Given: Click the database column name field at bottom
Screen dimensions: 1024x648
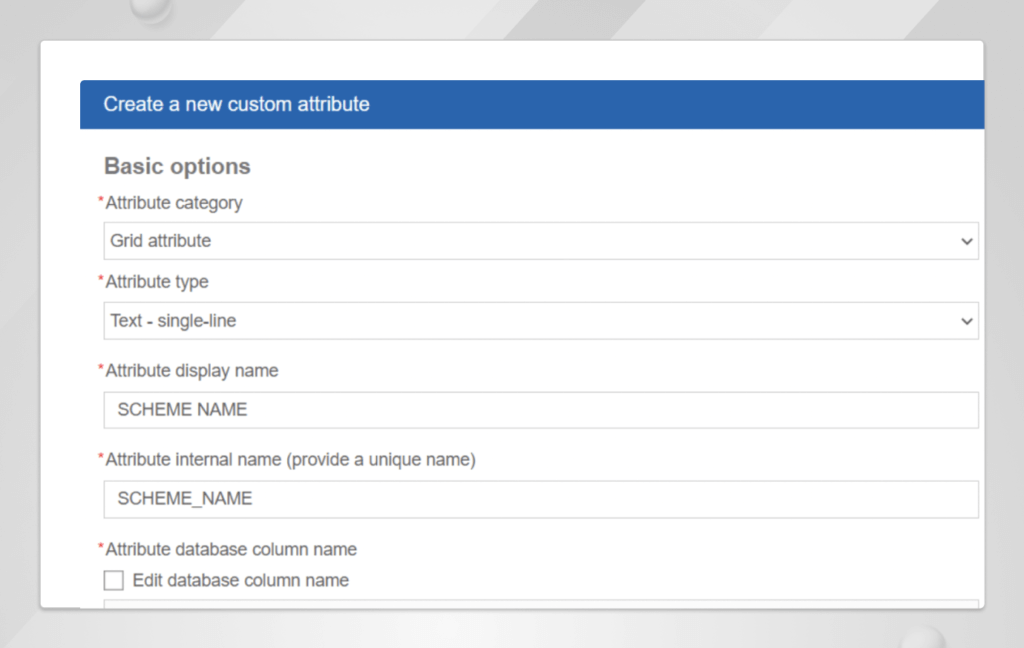Looking at the screenshot, I should pos(540,603).
